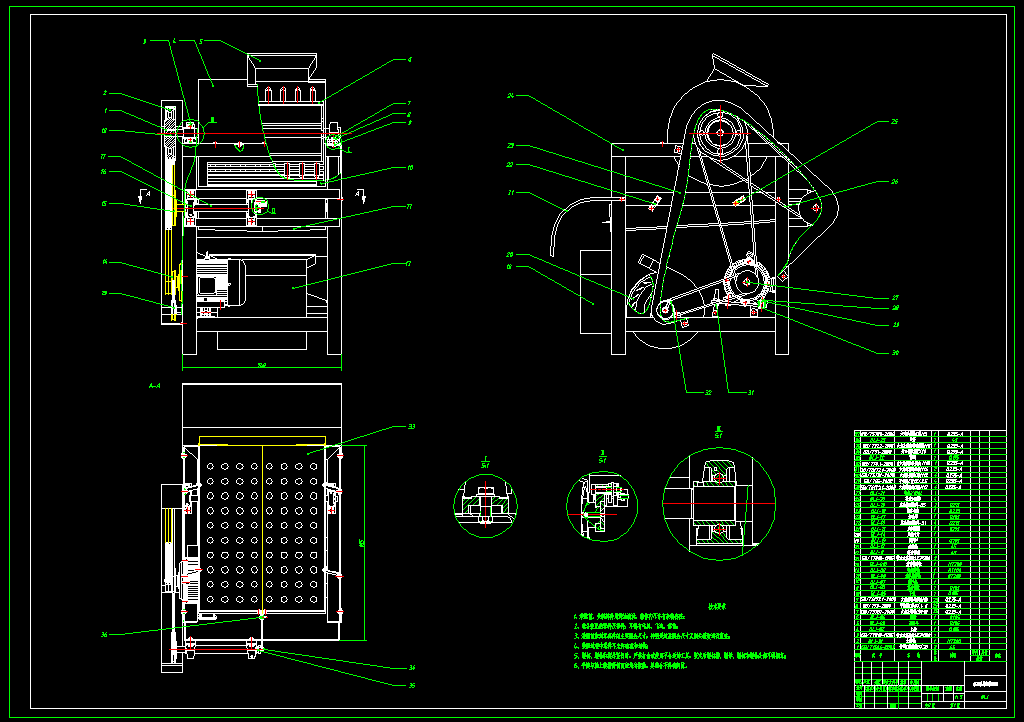Click part balloon number 26 label
This screenshot has height=722, width=1024.
coord(895,181)
